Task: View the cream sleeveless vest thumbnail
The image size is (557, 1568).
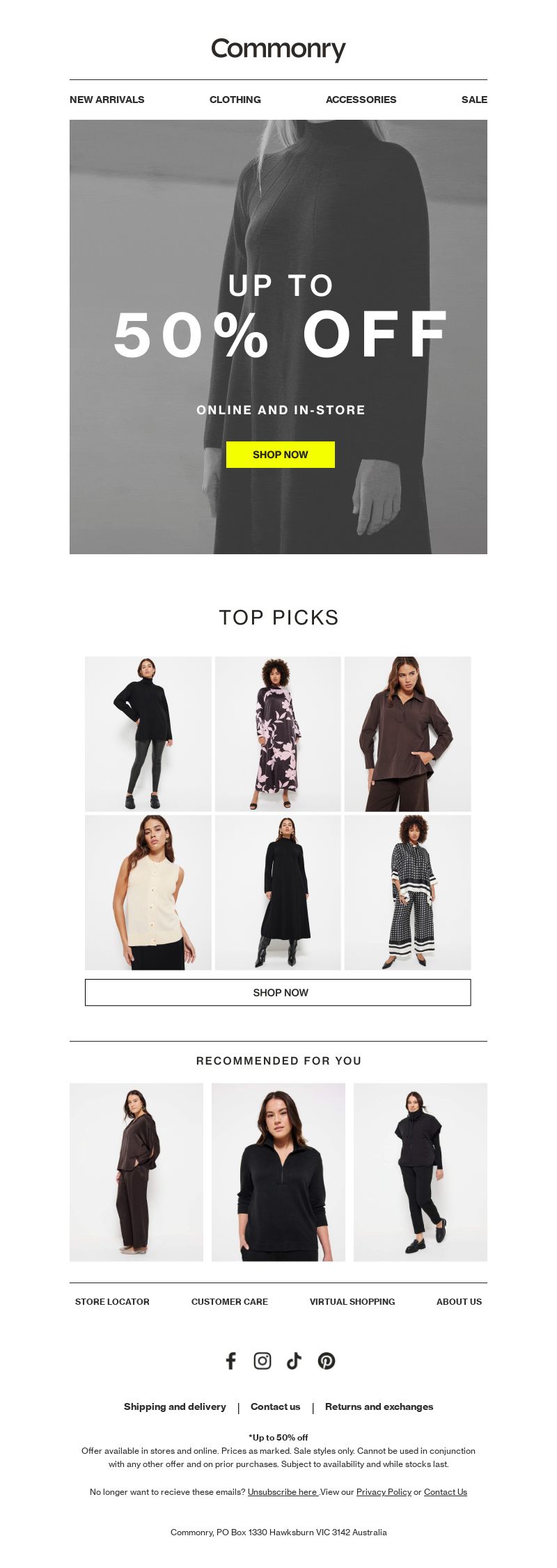Action: click(148, 893)
